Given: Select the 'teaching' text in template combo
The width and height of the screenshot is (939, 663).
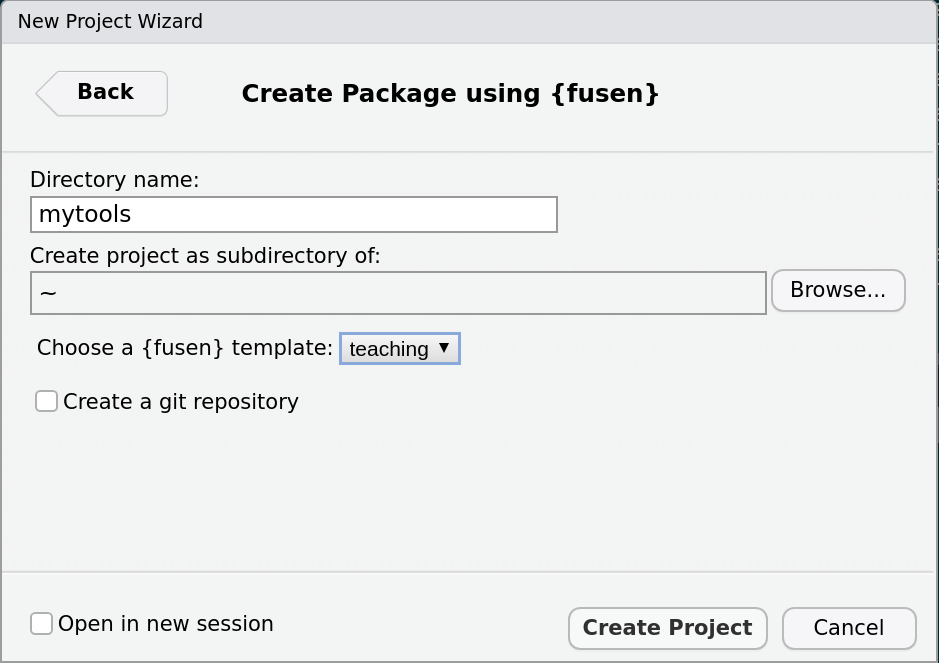Looking at the screenshot, I should (389, 349).
